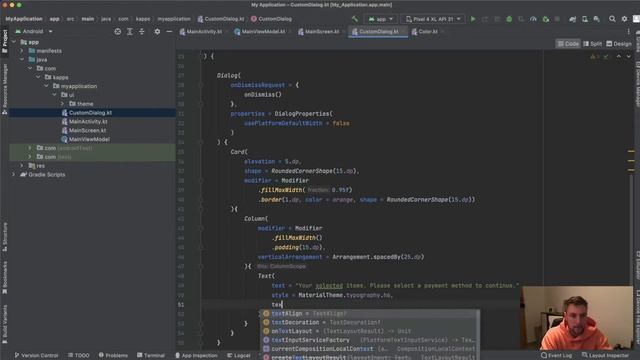640x360 pixels.
Task: Open the Project tool window sidebar tab
Action: click(x=4, y=41)
